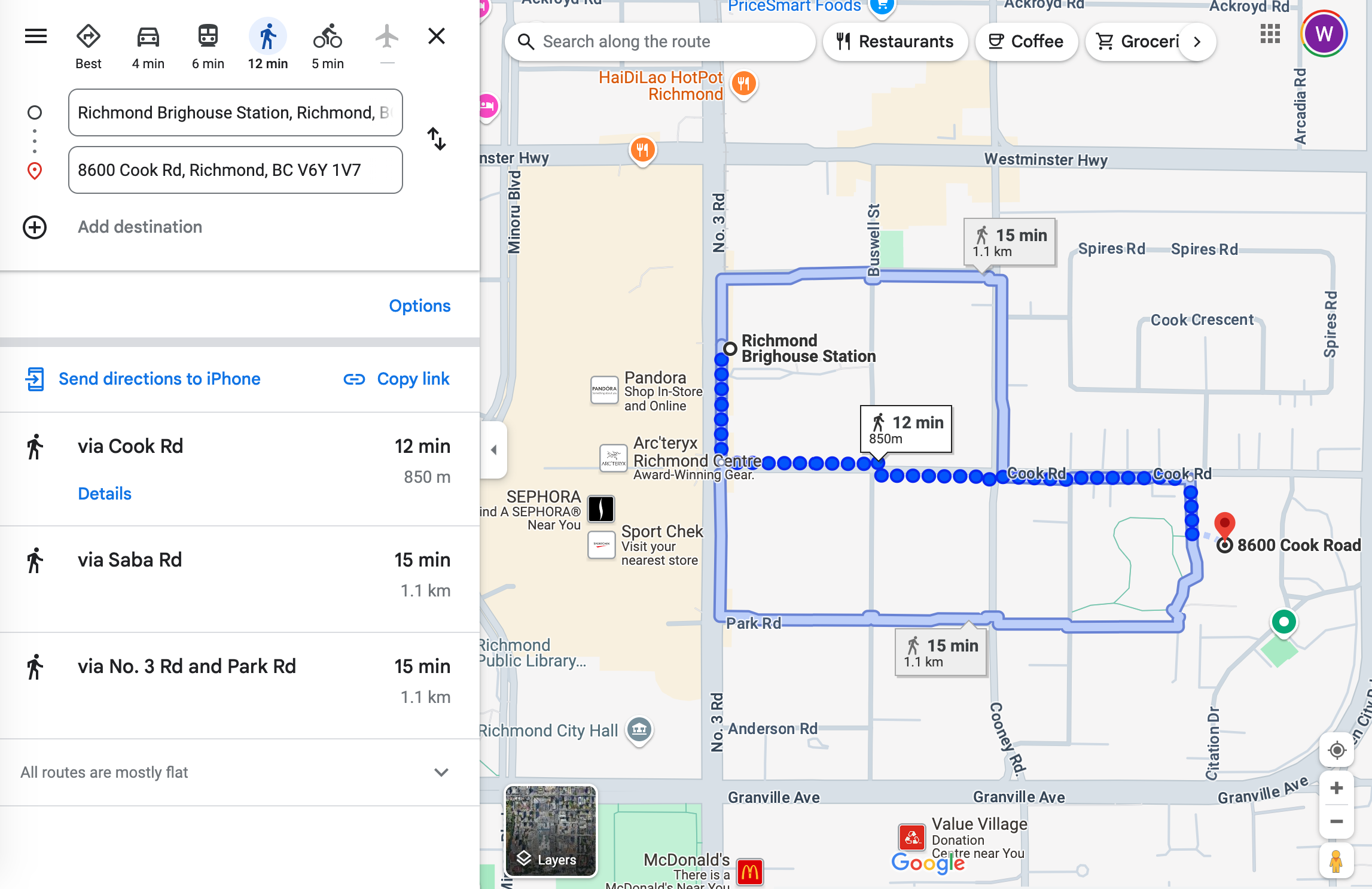Select the Driving travel mode

point(148,46)
